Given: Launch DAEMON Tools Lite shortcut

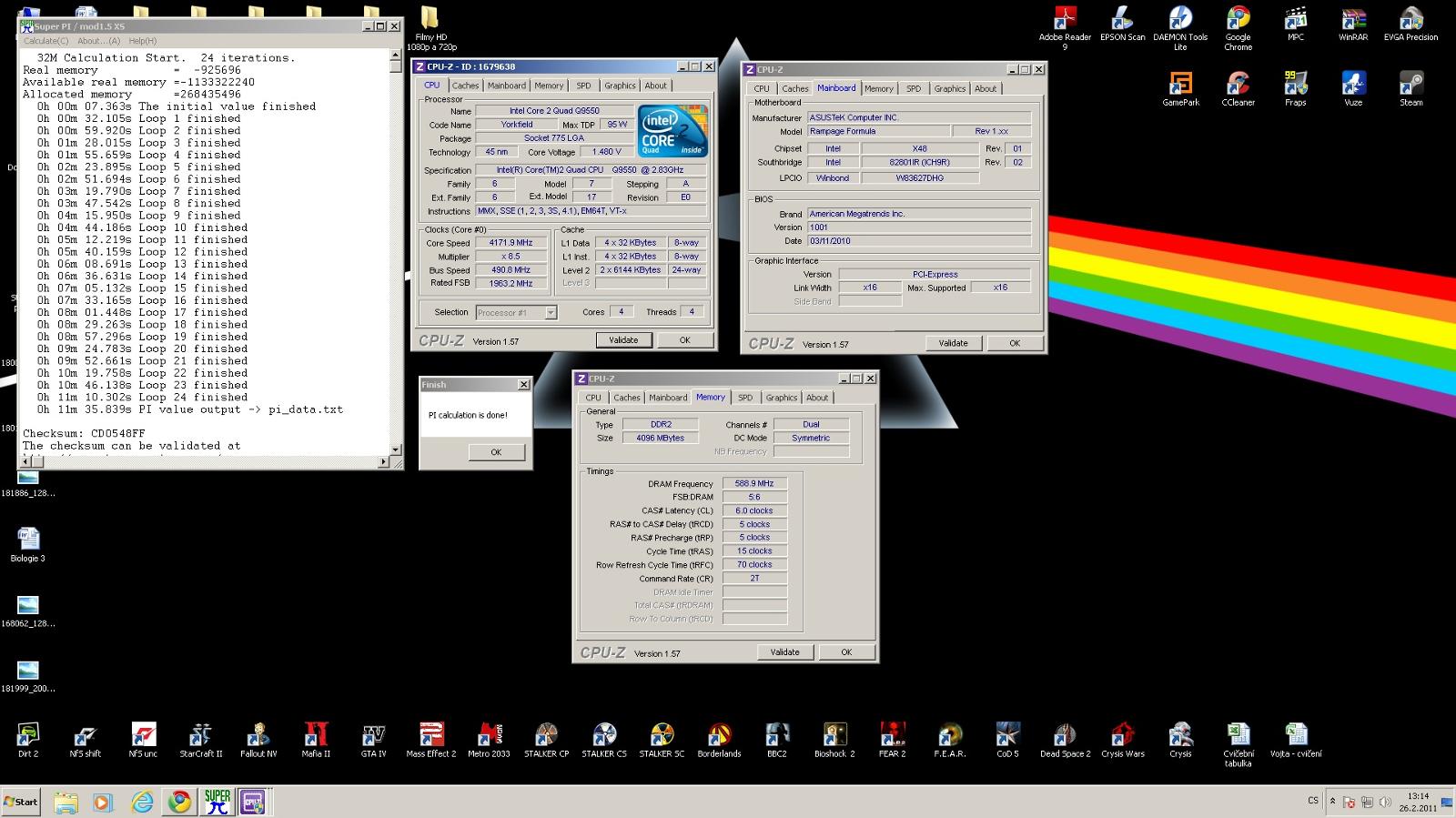Looking at the screenshot, I should point(1180,27).
